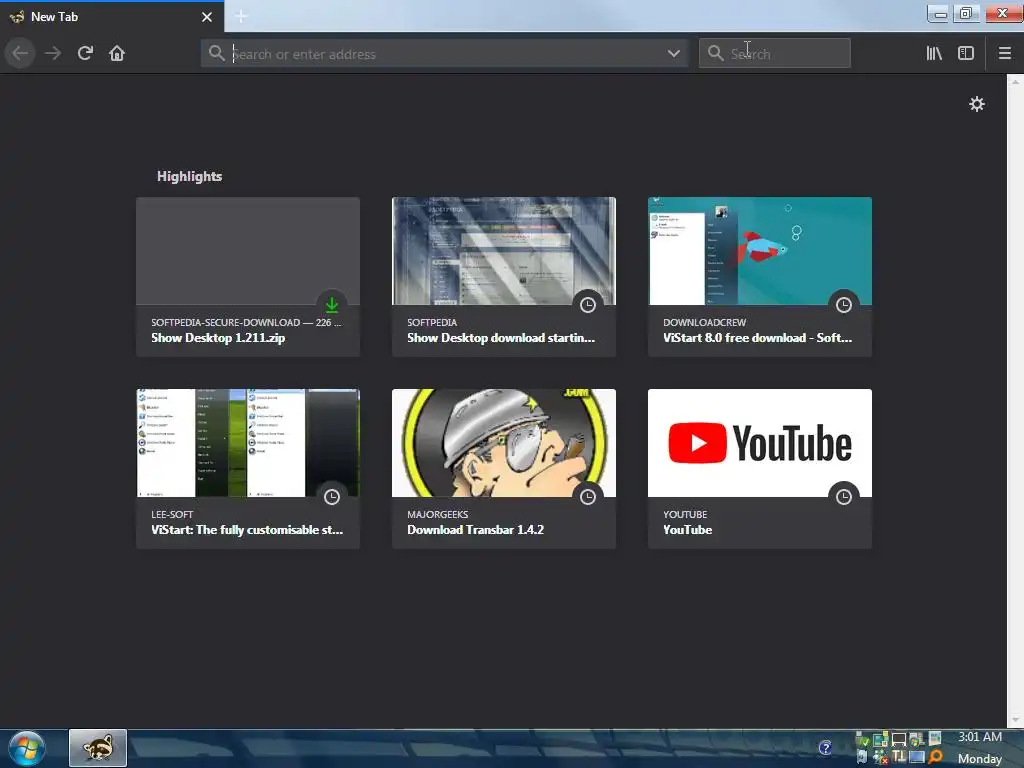Click the magnifier icon in address bar
The image size is (1024, 768).
click(216, 53)
